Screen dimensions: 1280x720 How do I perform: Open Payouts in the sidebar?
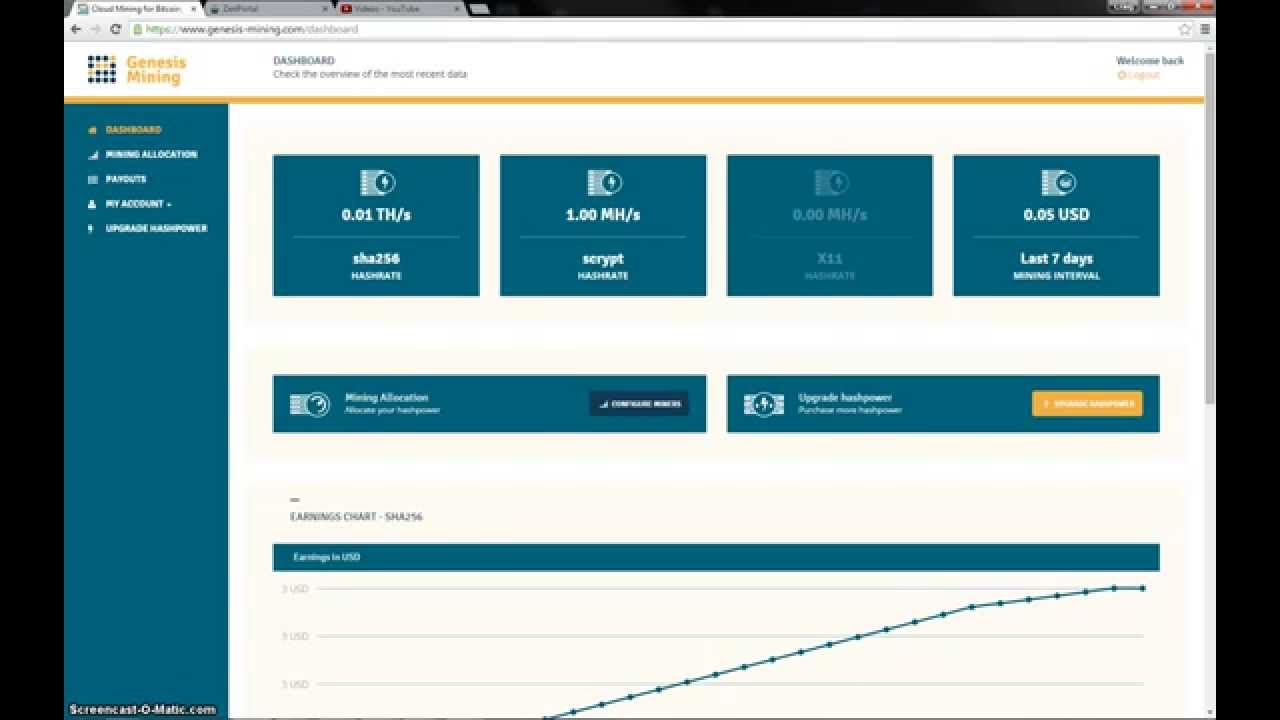[126, 179]
